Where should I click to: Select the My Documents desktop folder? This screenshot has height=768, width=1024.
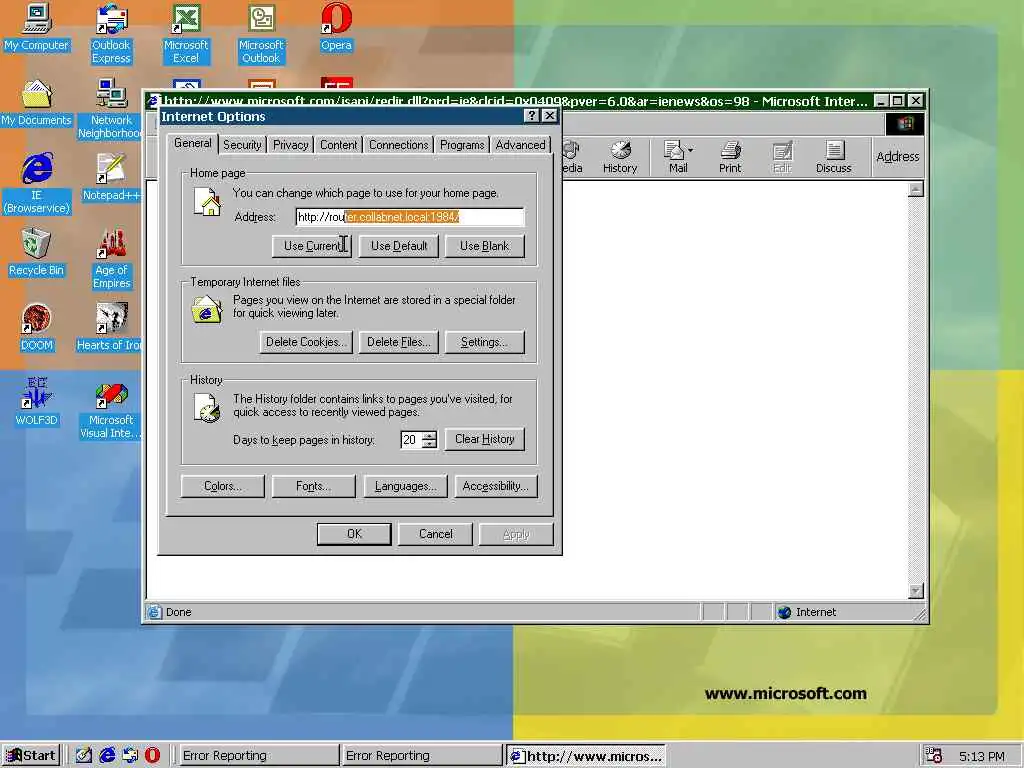pyautogui.click(x=37, y=103)
